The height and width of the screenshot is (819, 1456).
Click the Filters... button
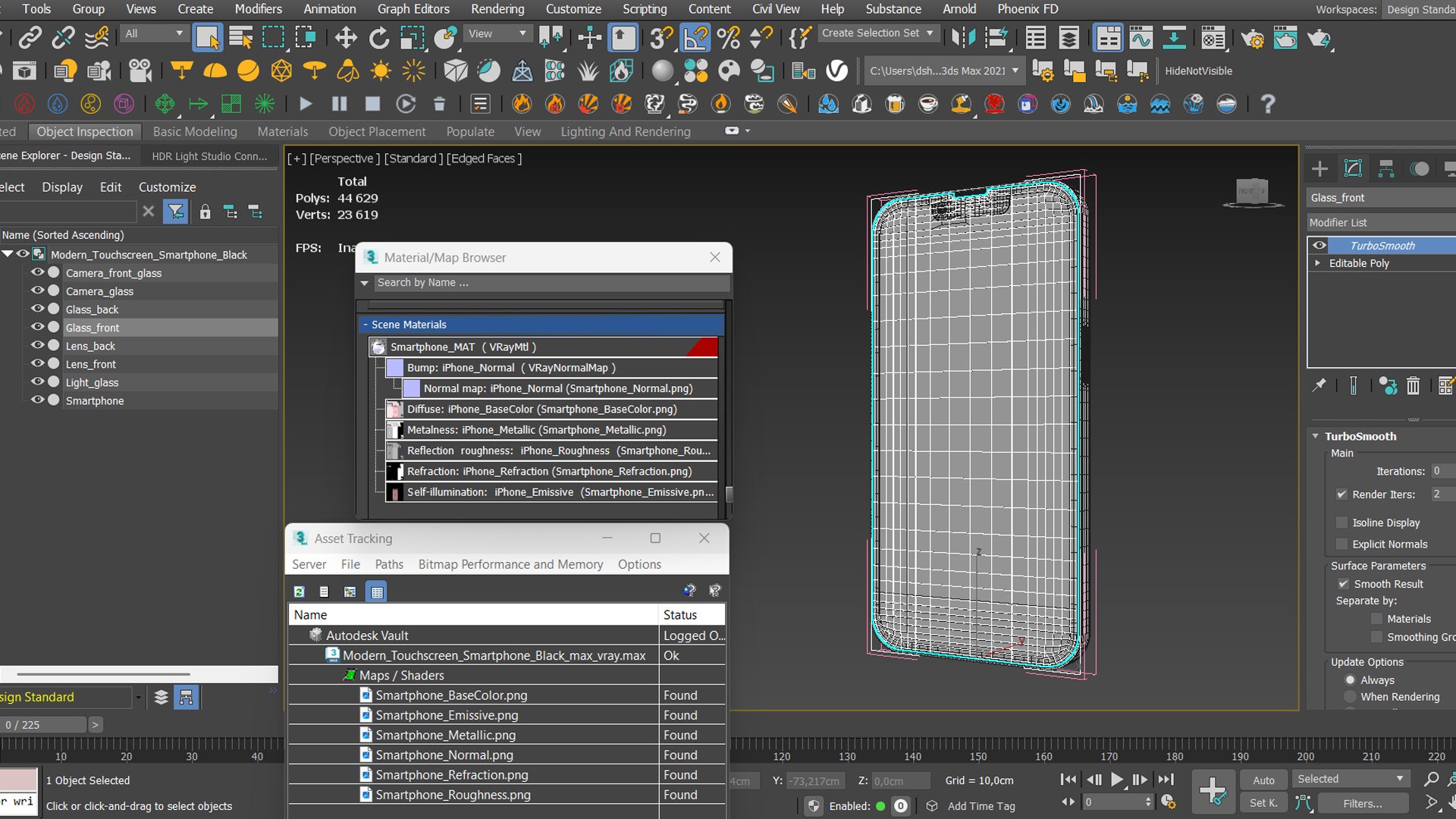[x=1363, y=803]
